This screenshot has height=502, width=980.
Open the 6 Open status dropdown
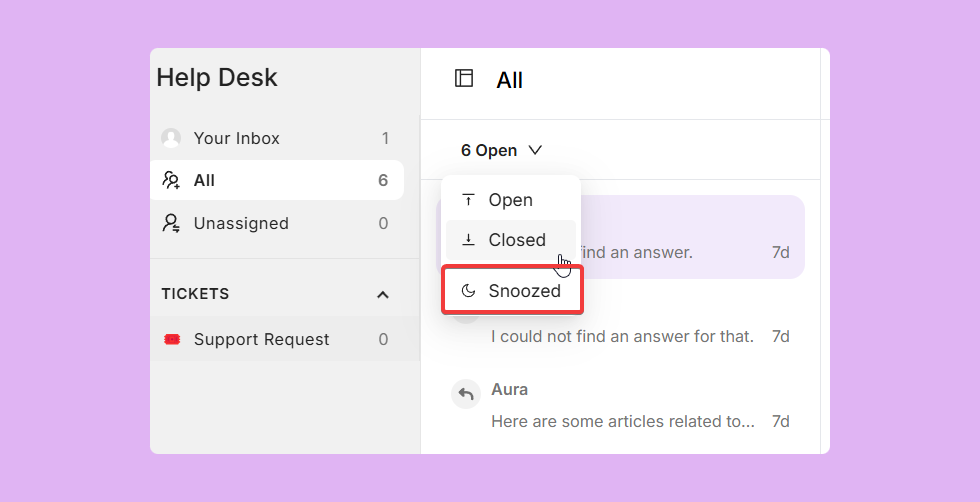pyautogui.click(x=501, y=151)
